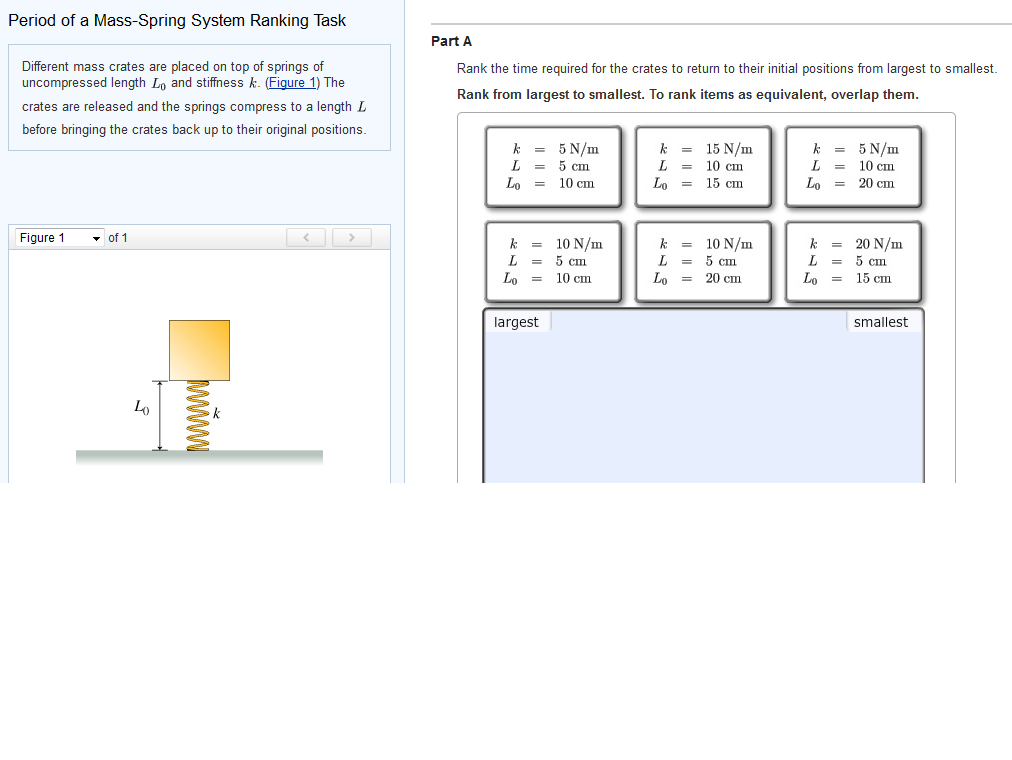Click the crate image in Figure 1

[199, 350]
